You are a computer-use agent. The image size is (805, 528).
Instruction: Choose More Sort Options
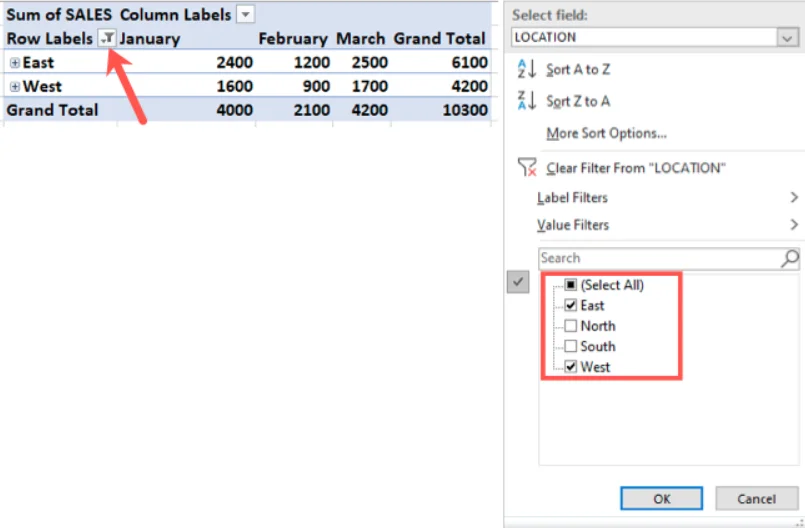tap(606, 133)
